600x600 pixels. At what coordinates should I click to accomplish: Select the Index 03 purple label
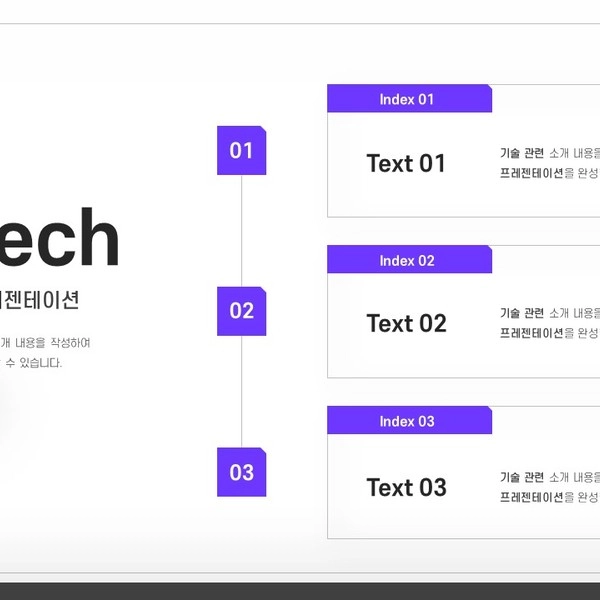point(408,421)
